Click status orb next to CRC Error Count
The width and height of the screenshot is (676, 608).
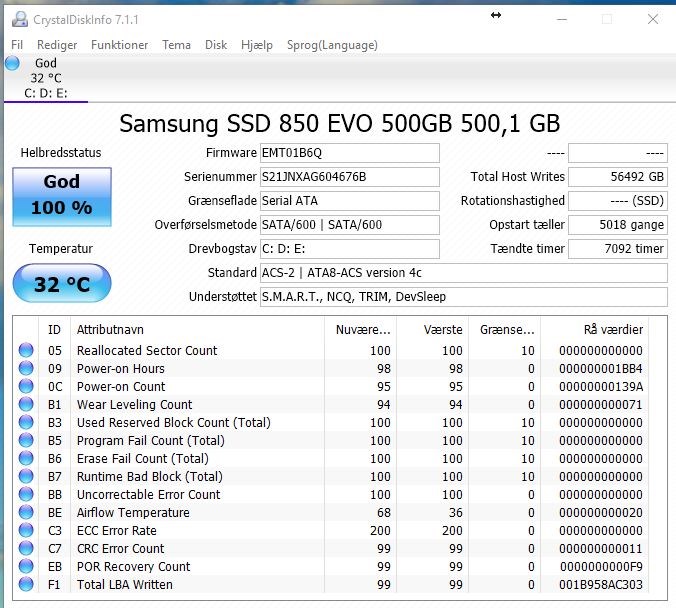click(26, 548)
